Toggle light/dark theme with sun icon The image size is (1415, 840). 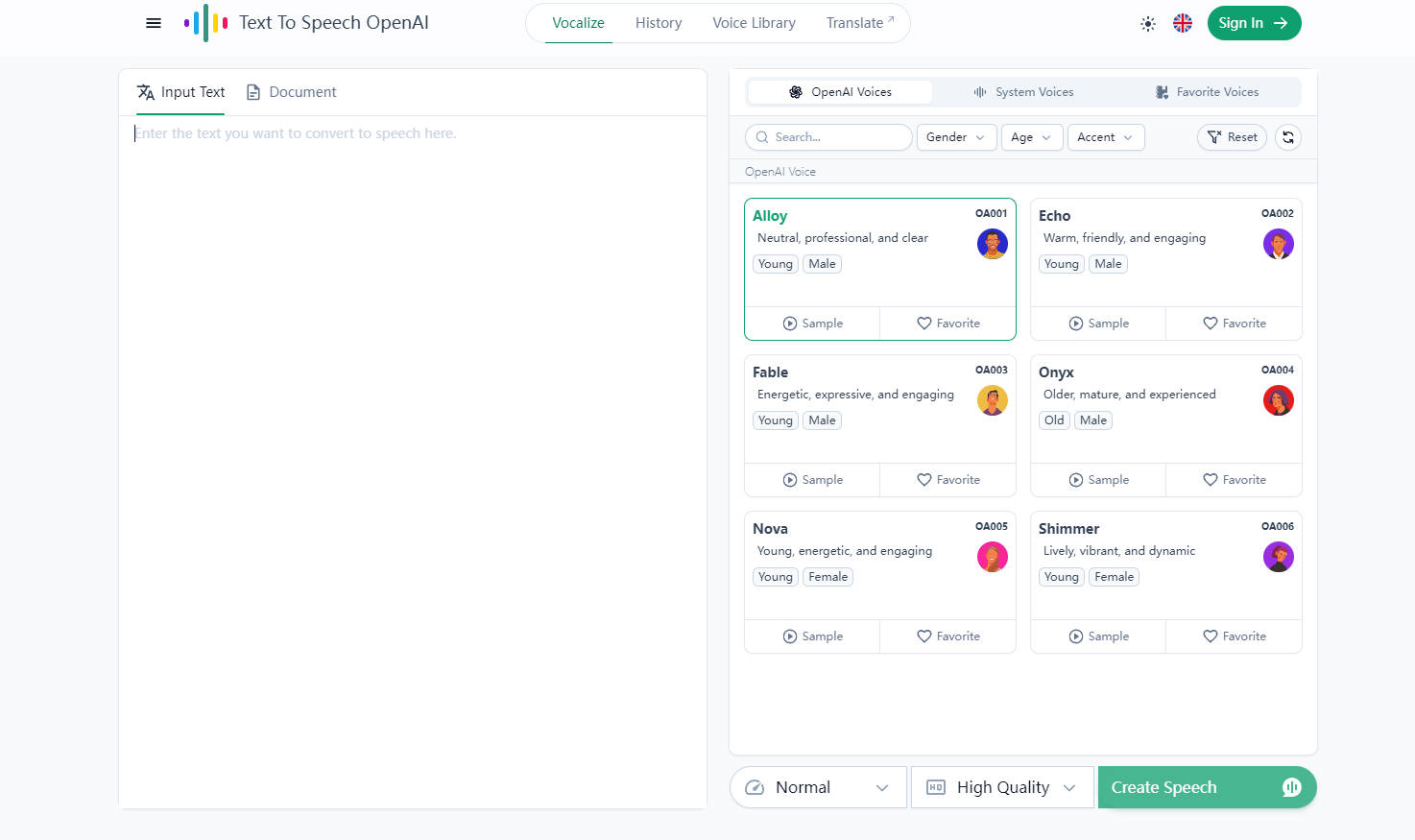[1148, 23]
